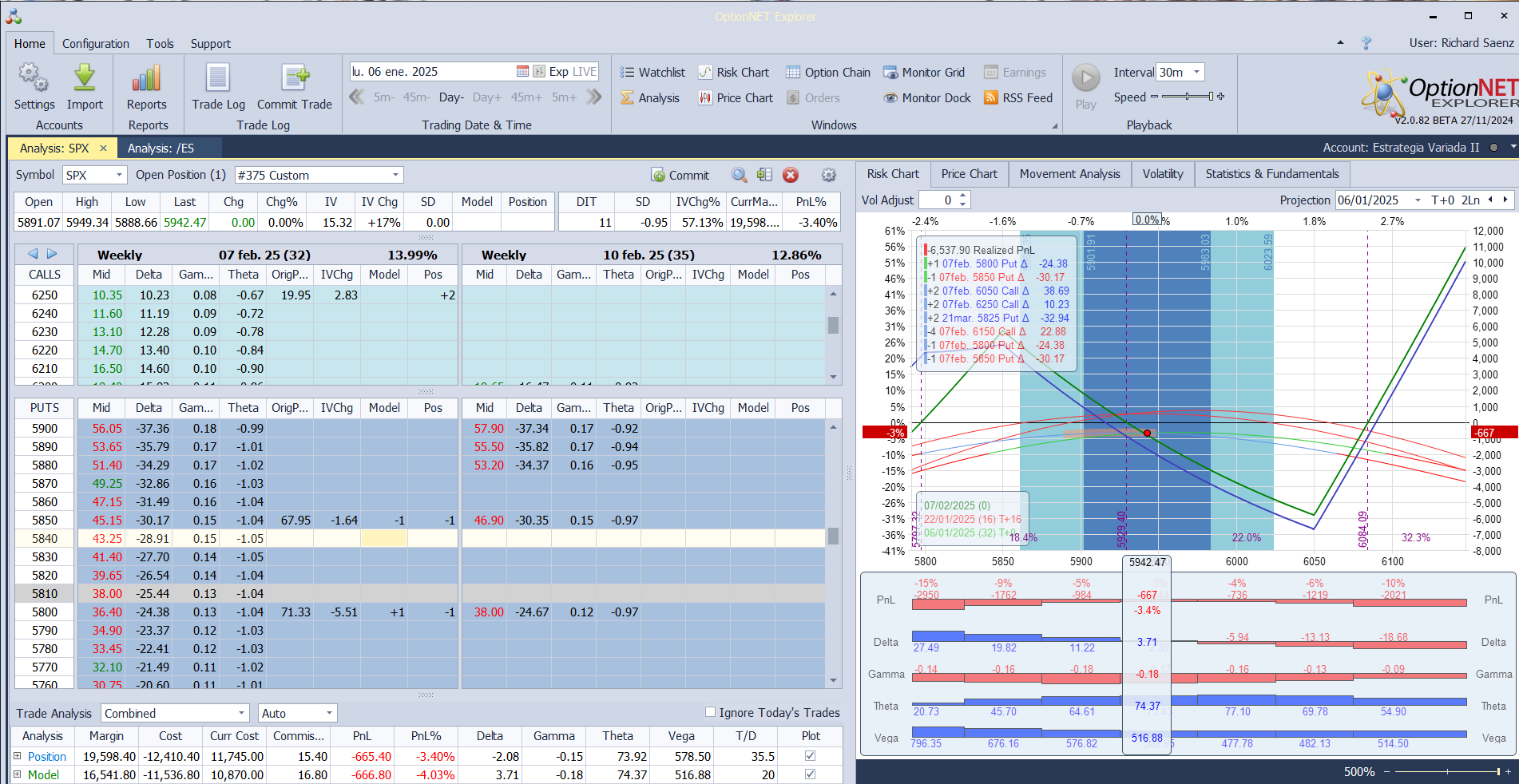Switch to the Support ribbon tab
Viewport: 1519px width, 784px height.
coord(211,44)
